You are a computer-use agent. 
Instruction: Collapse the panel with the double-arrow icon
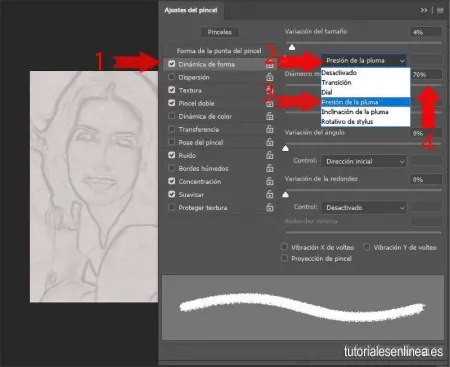pos(424,10)
